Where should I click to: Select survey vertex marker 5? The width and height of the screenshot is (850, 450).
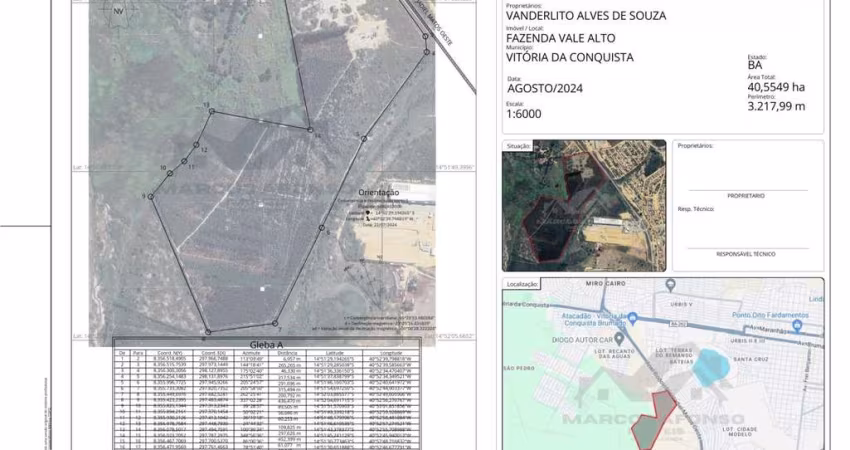coord(364,139)
